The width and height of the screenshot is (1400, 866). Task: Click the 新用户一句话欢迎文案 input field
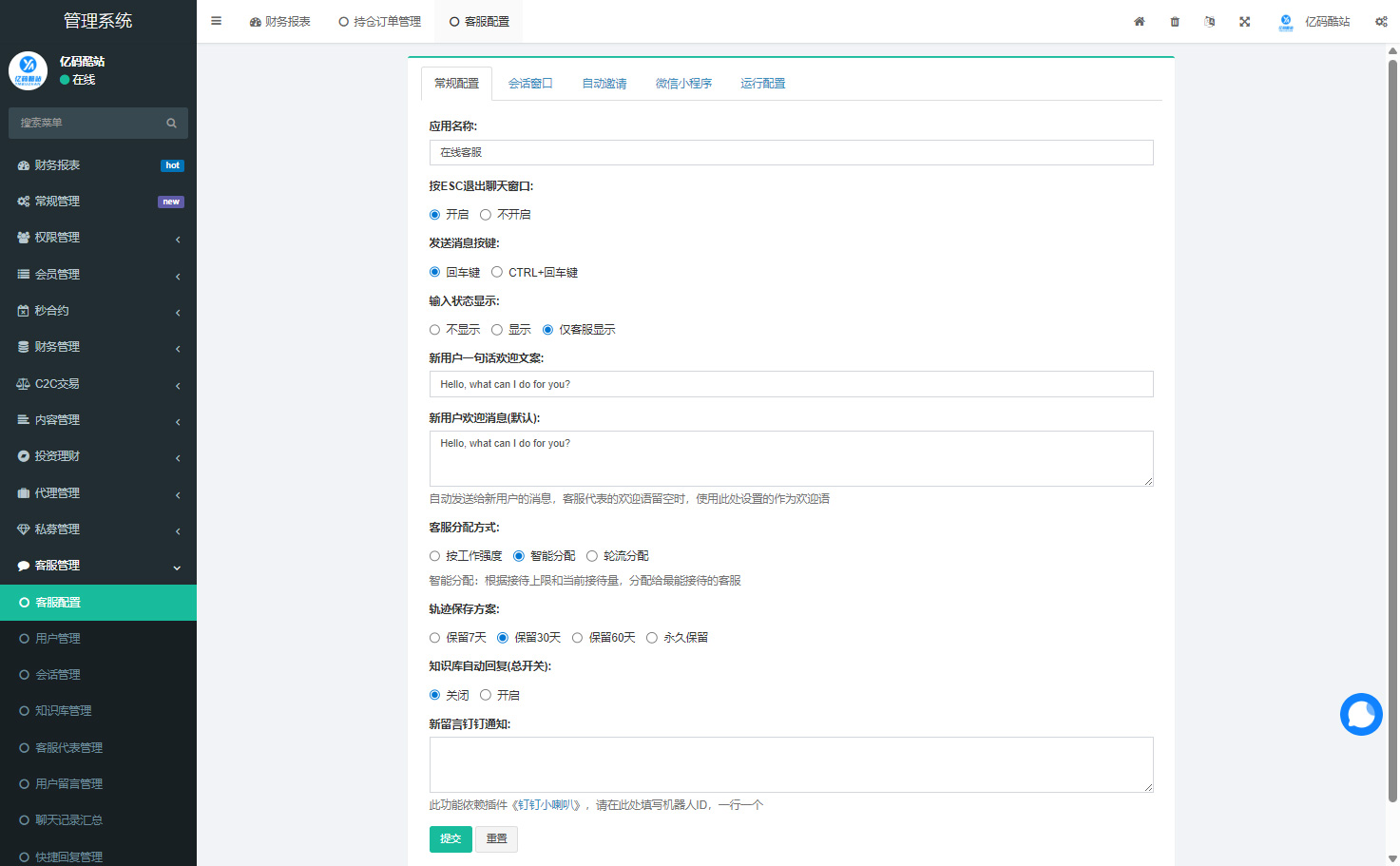[x=791, y=384]
